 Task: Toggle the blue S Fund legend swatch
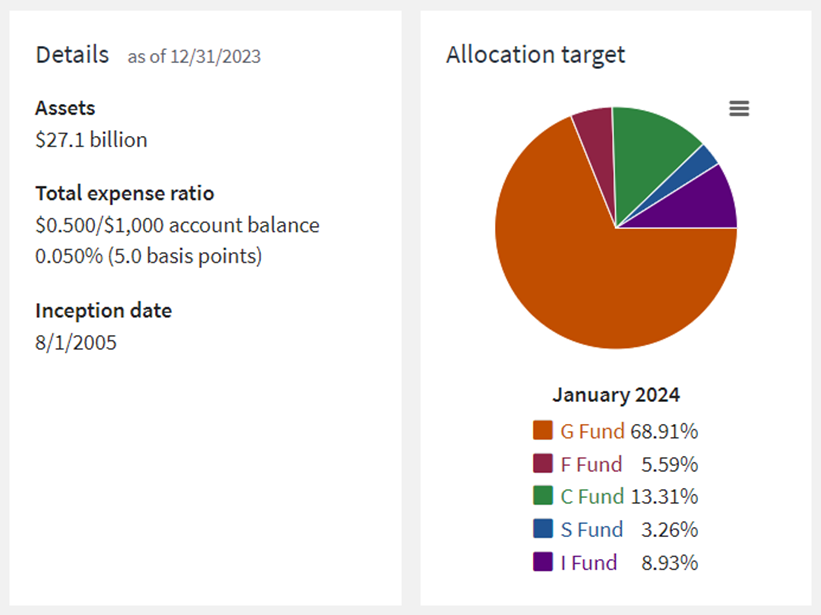(x=543, y=529)
